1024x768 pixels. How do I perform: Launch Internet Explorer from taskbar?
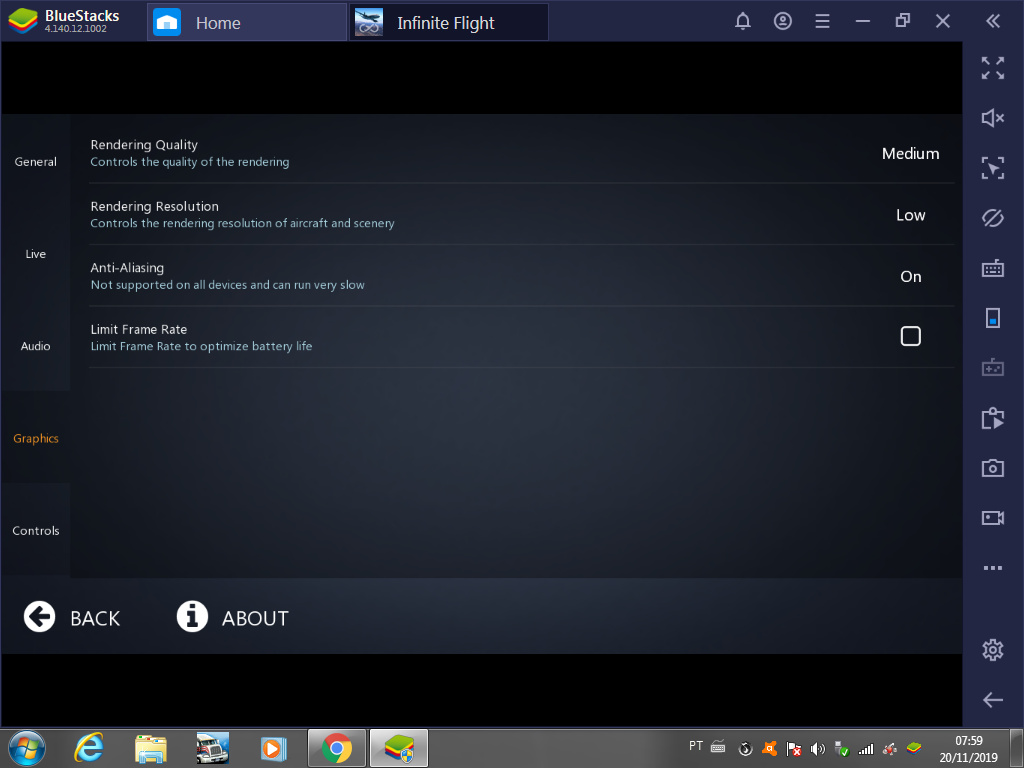tap(89, 748)
